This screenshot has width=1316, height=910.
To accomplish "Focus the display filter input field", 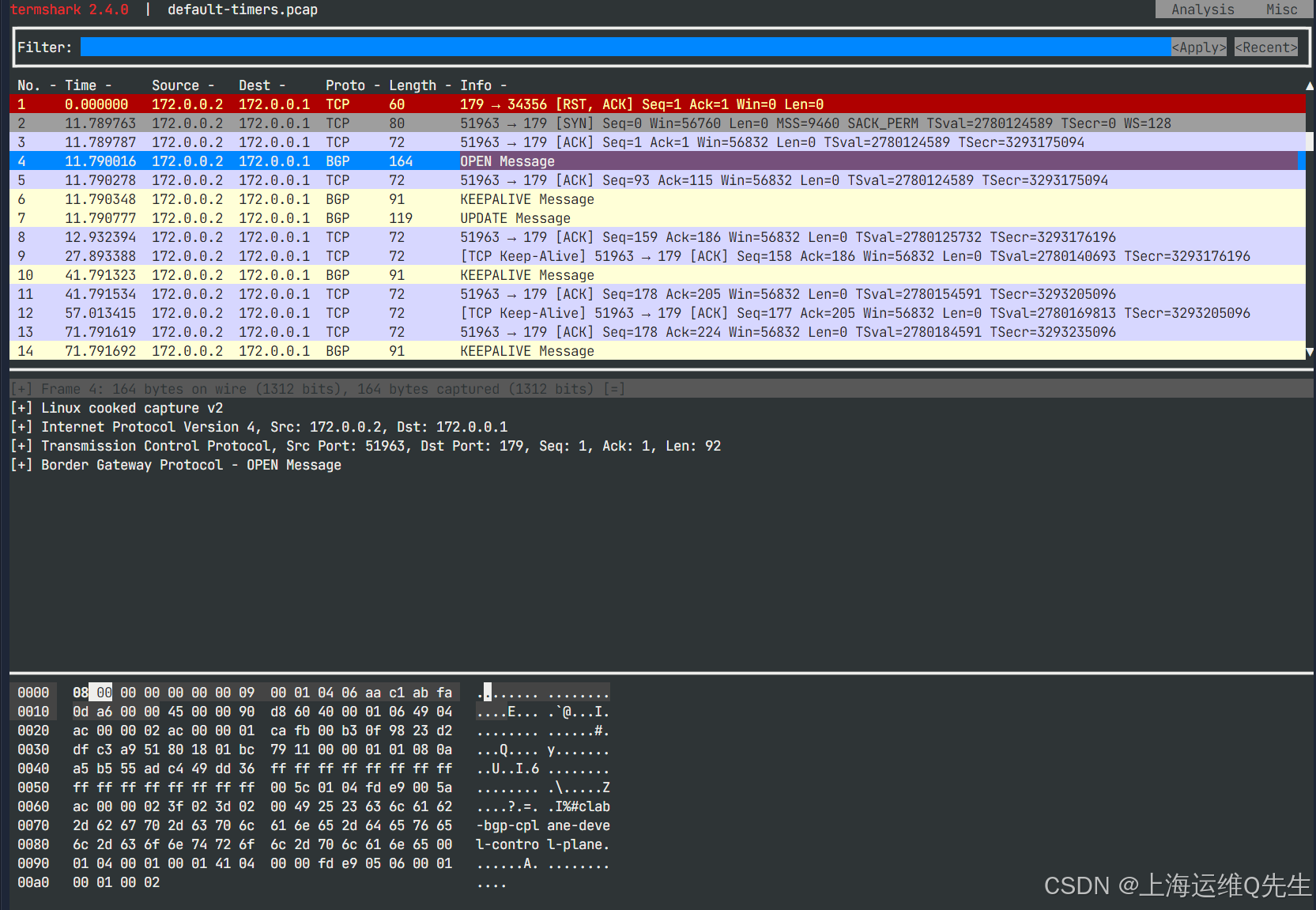I will coord(625,47).
